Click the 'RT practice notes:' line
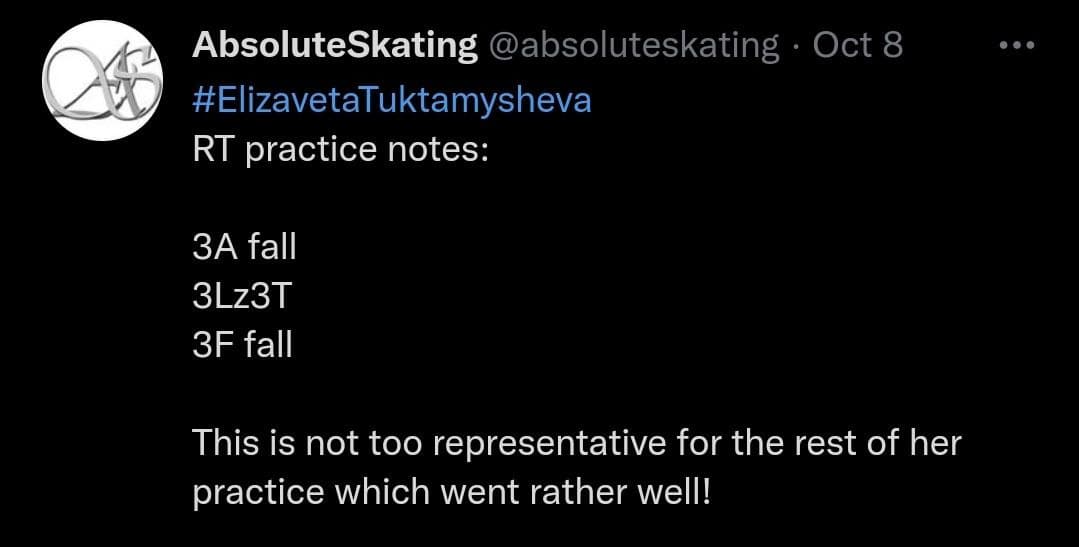Image resolution: width=1079 pixels, height=547 pixels. tap(339, 151)
